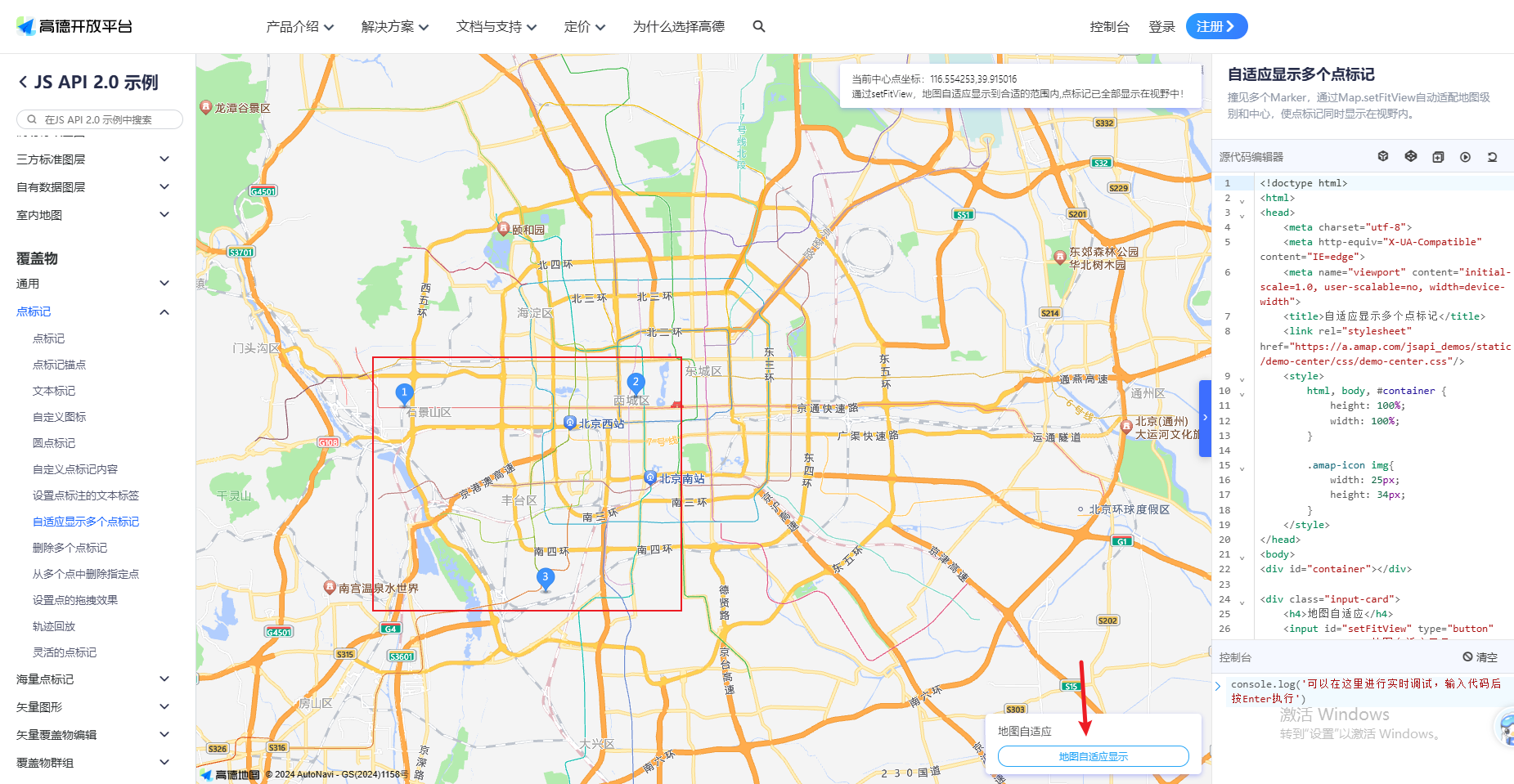Click the 北京南站 station icon on map
Image resolution: width=1514 pixels, height=784 pixels.
coord(650,477)
